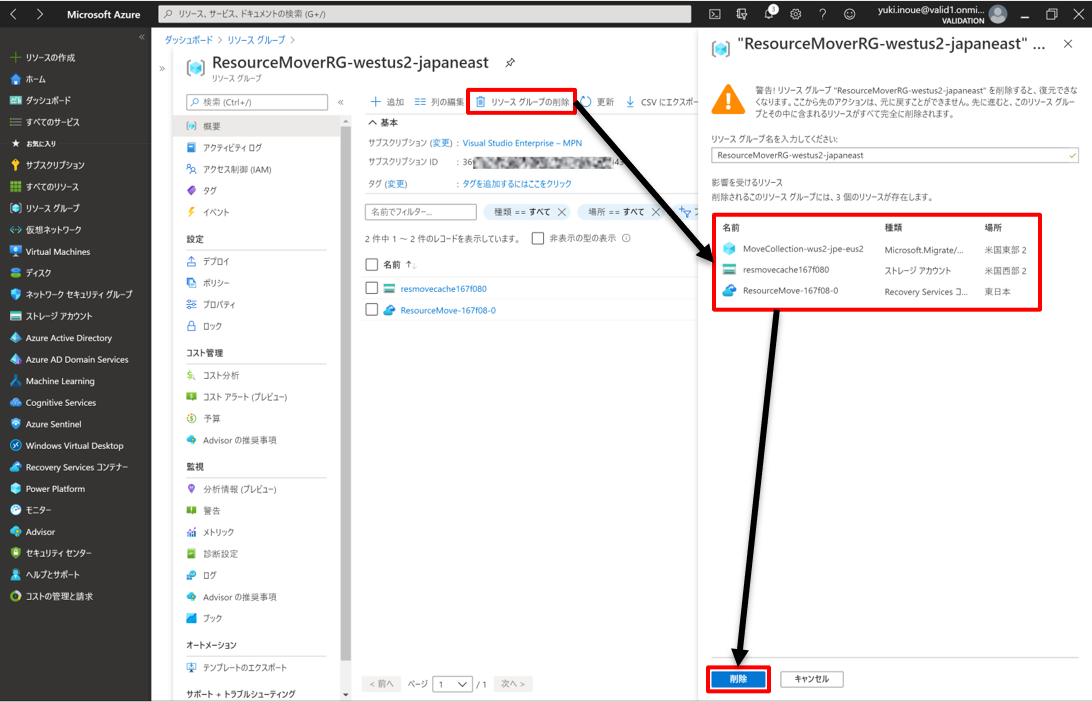Select アクティビティ ログ menu item
Viewport: 1092px width, 702px height.
pyautogui.click(x=233, y=148)
